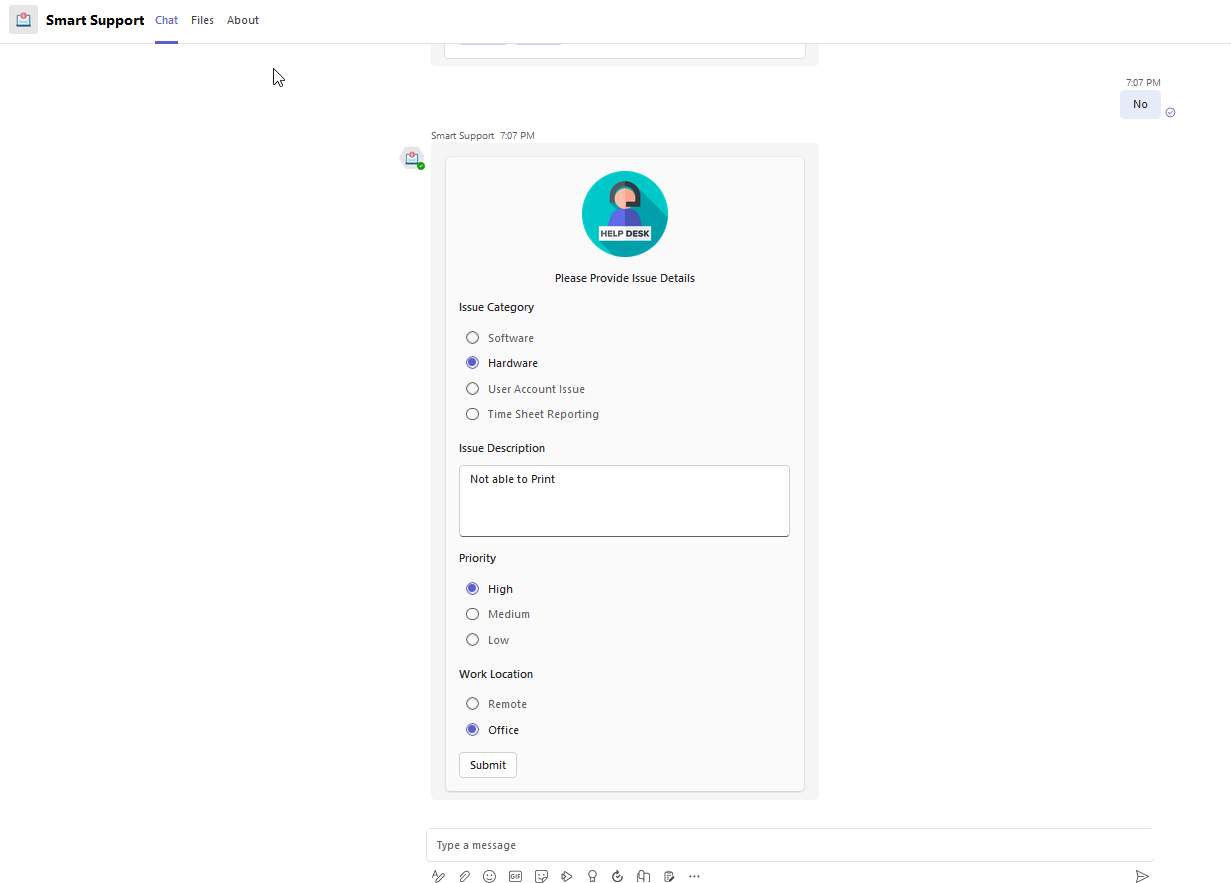
Task: Select the Software issue category
Action: click(x=472, y=337)
